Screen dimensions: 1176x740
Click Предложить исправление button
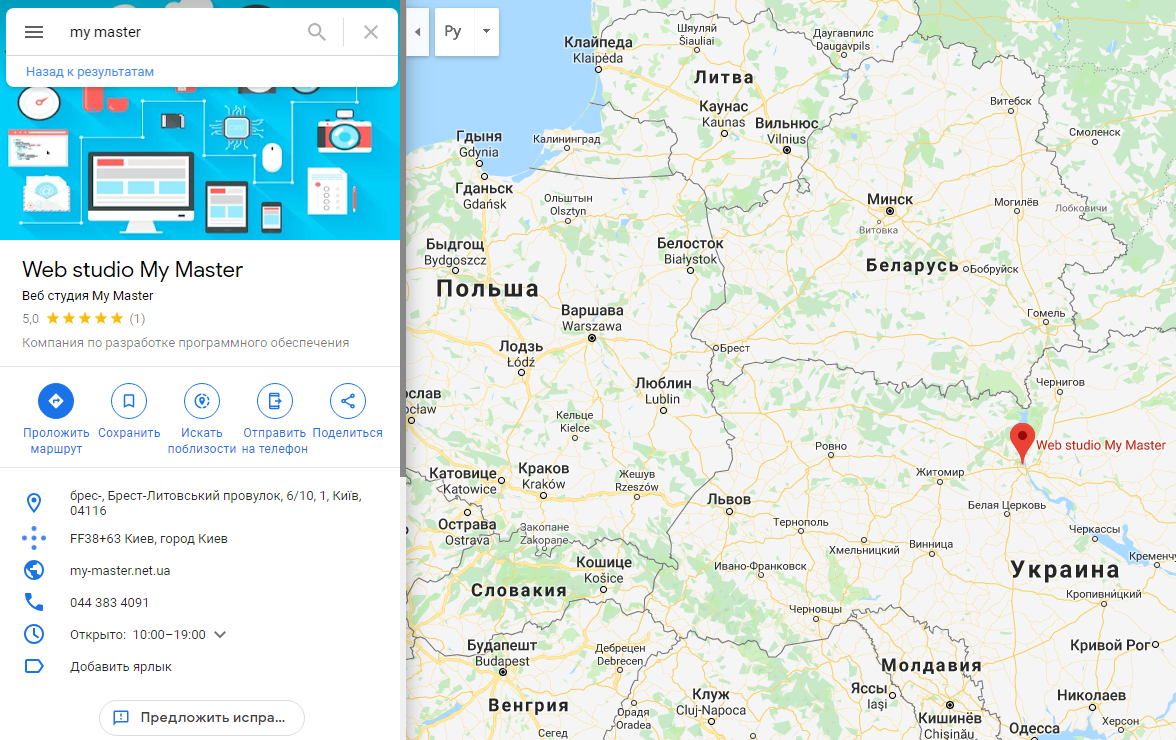pyautogui.click(x=202, y=718)
